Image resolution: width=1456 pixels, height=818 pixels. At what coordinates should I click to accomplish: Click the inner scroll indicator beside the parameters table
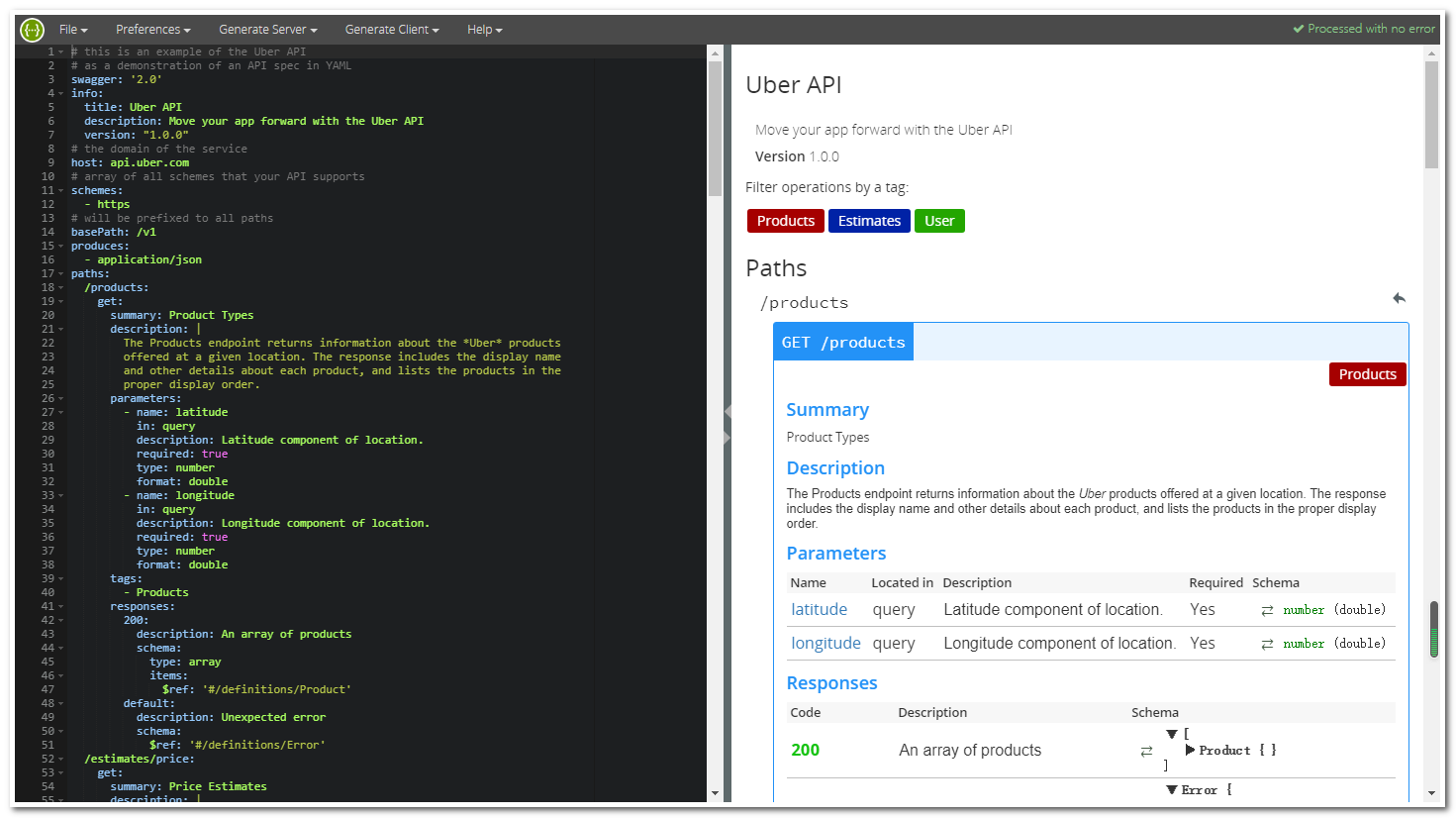pos(1434,629)
